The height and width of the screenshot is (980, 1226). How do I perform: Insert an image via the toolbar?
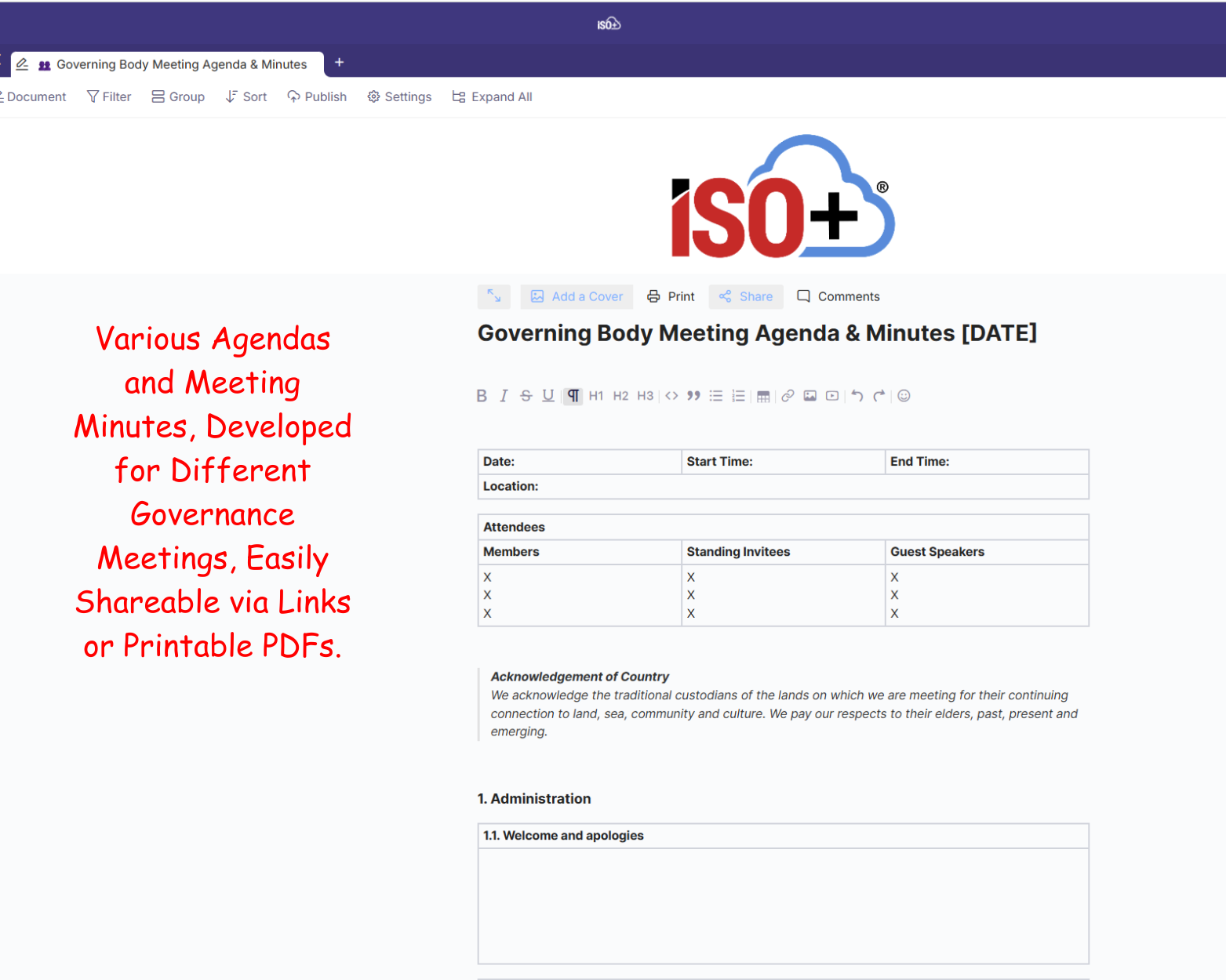click(x=809, y=396)
